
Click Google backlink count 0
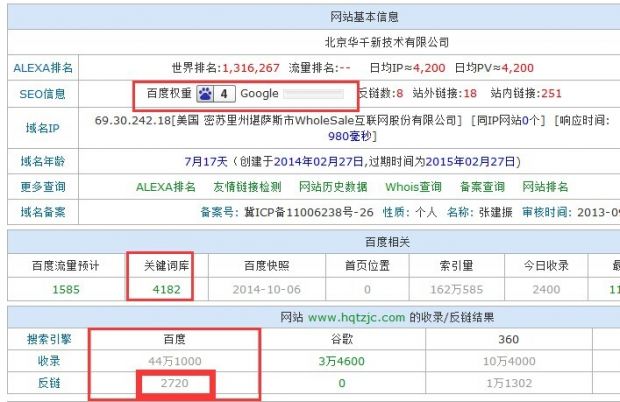click(342, 383)
